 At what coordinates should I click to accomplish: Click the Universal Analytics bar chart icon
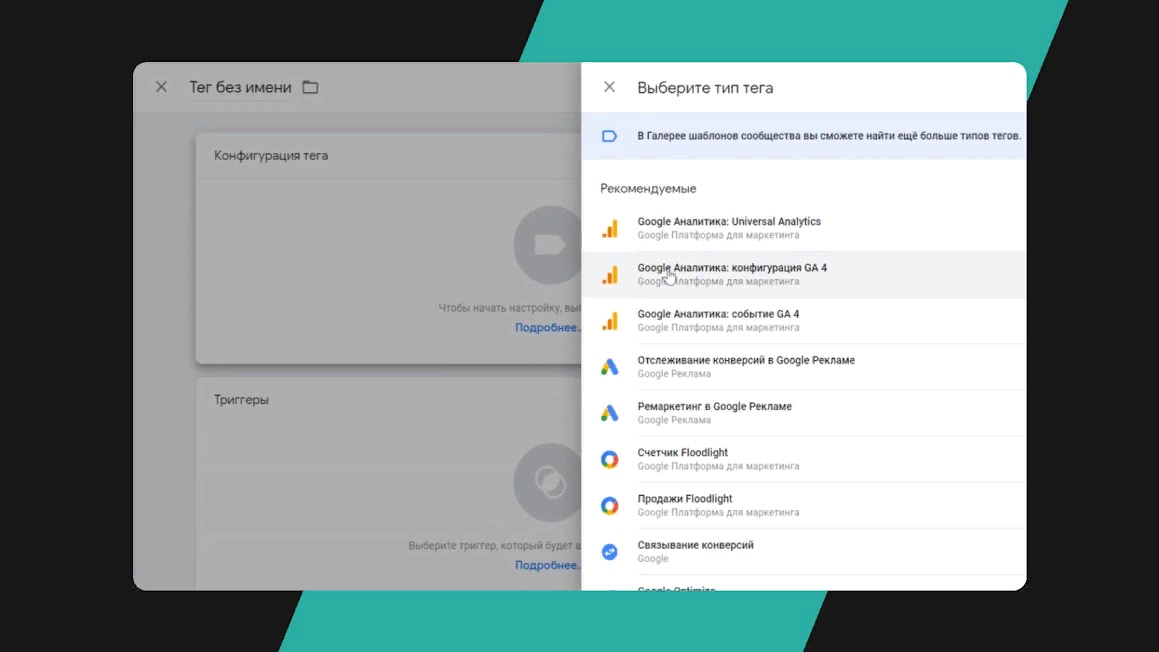pyautogui.click(x=610, y=228)
